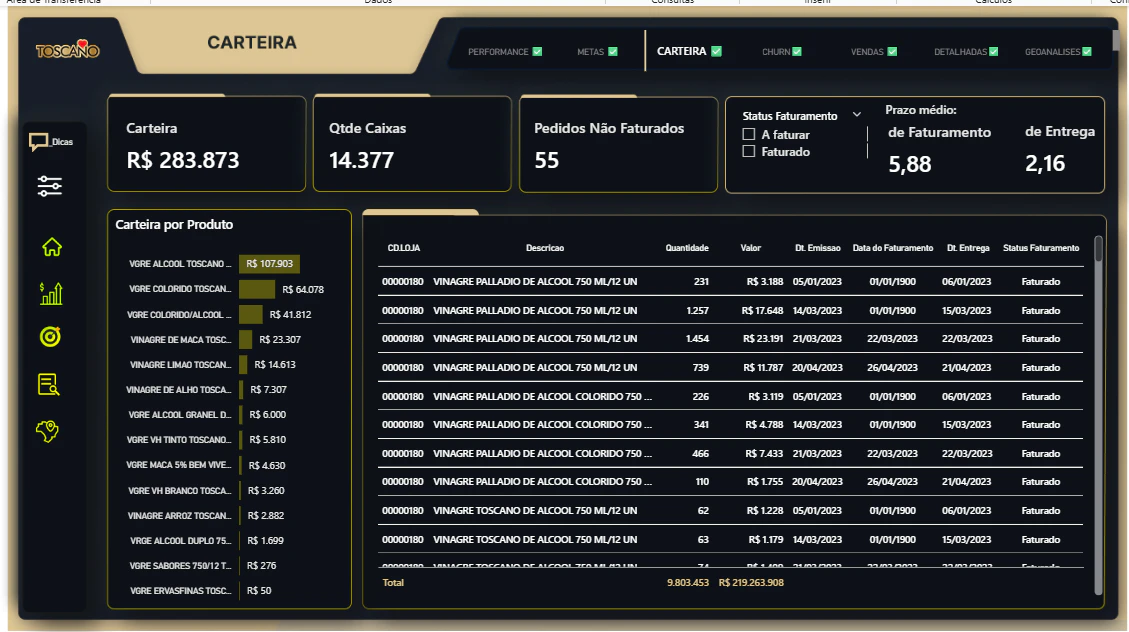Viewport: 1129px width, 632px height.
Task: Toggle the PERFORMANCE tab checkmark
Action: pos(537,52)
